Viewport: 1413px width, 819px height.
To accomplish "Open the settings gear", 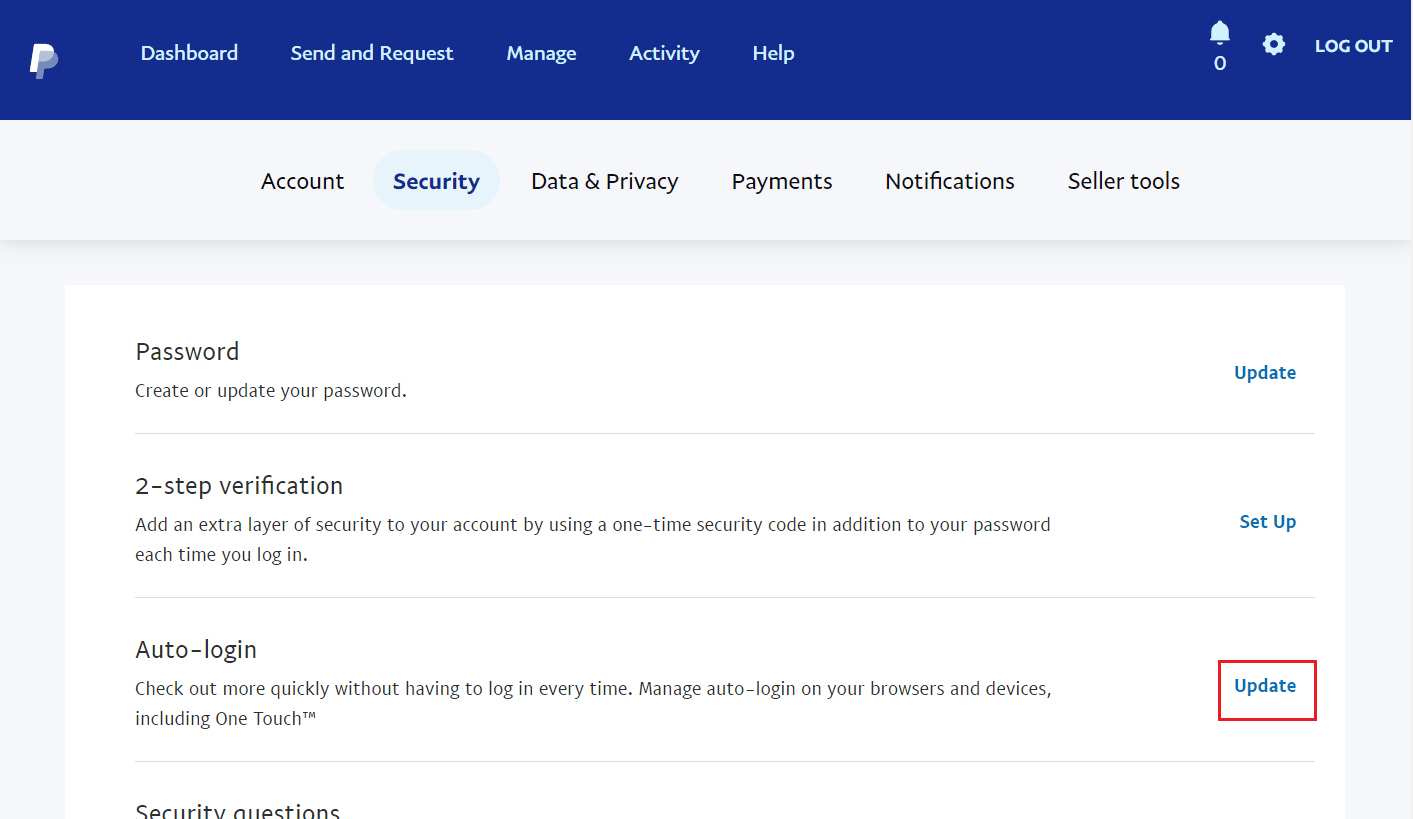I will [1273, 44].
